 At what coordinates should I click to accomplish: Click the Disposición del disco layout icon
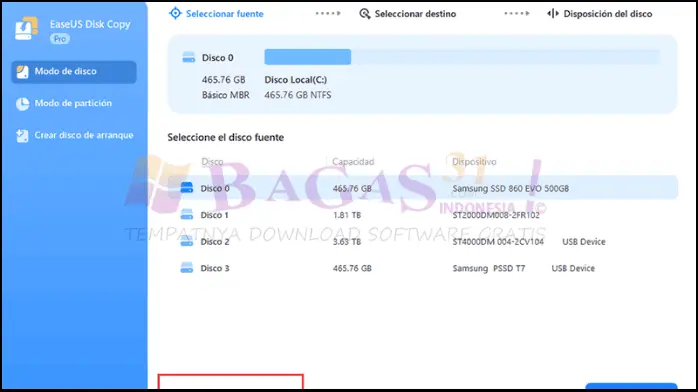tap(553, 14)
